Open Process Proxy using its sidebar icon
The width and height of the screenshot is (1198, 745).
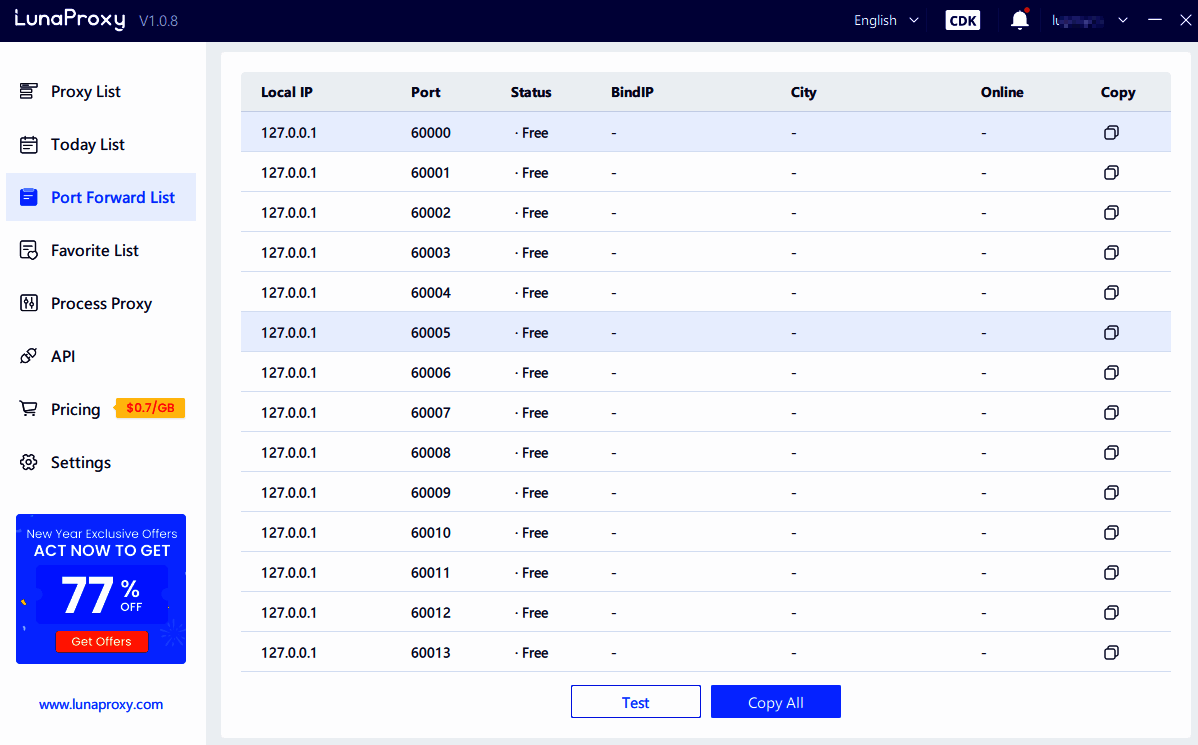tap(27, 303)
